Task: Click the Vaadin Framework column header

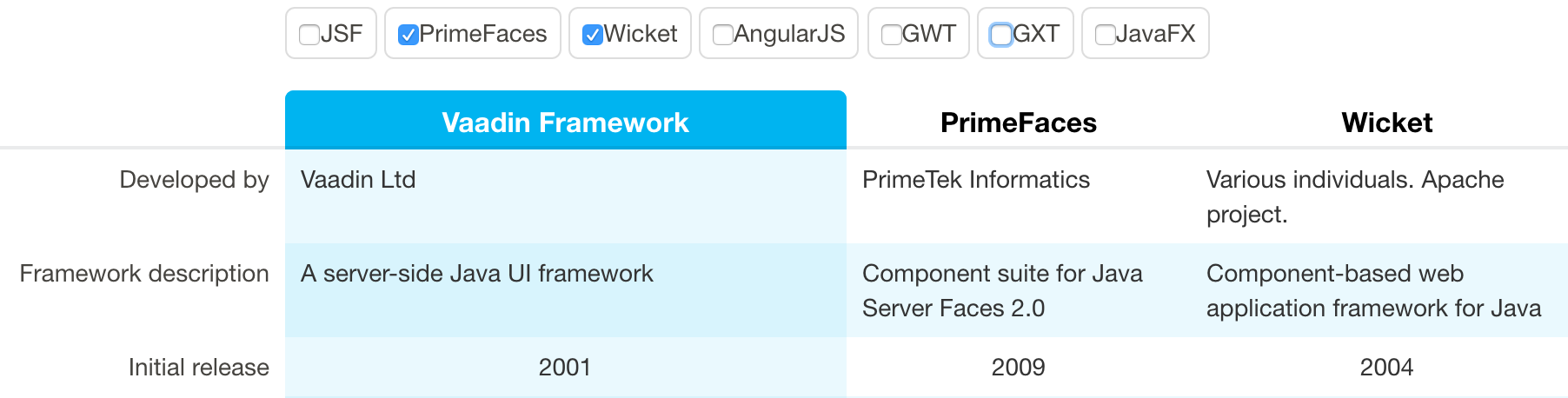Action: [x=565, y=123]
